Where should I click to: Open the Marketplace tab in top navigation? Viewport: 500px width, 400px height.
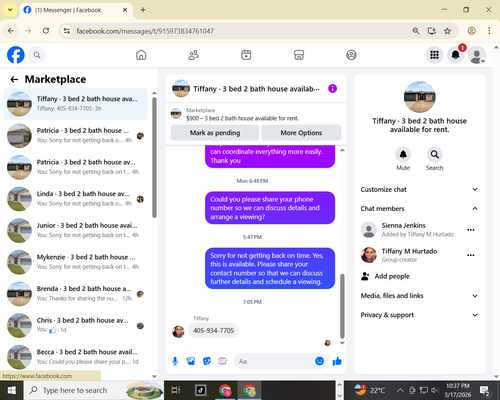pos(299,55)
